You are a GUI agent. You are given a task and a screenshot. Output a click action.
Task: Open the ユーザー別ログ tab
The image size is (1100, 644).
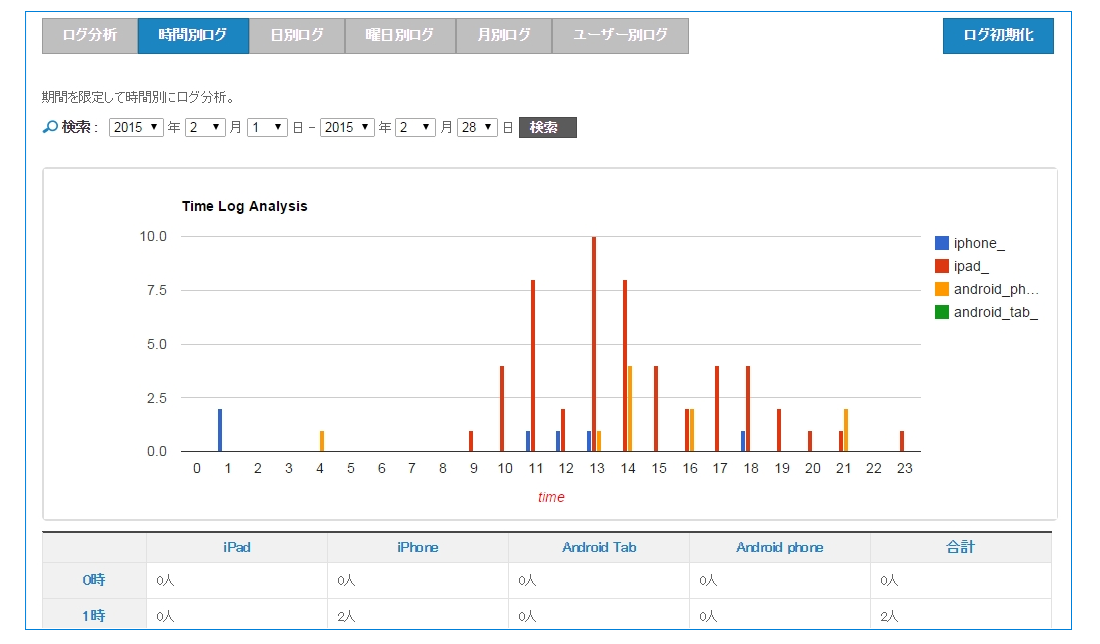pyautogui.click(x=620, y=35)
